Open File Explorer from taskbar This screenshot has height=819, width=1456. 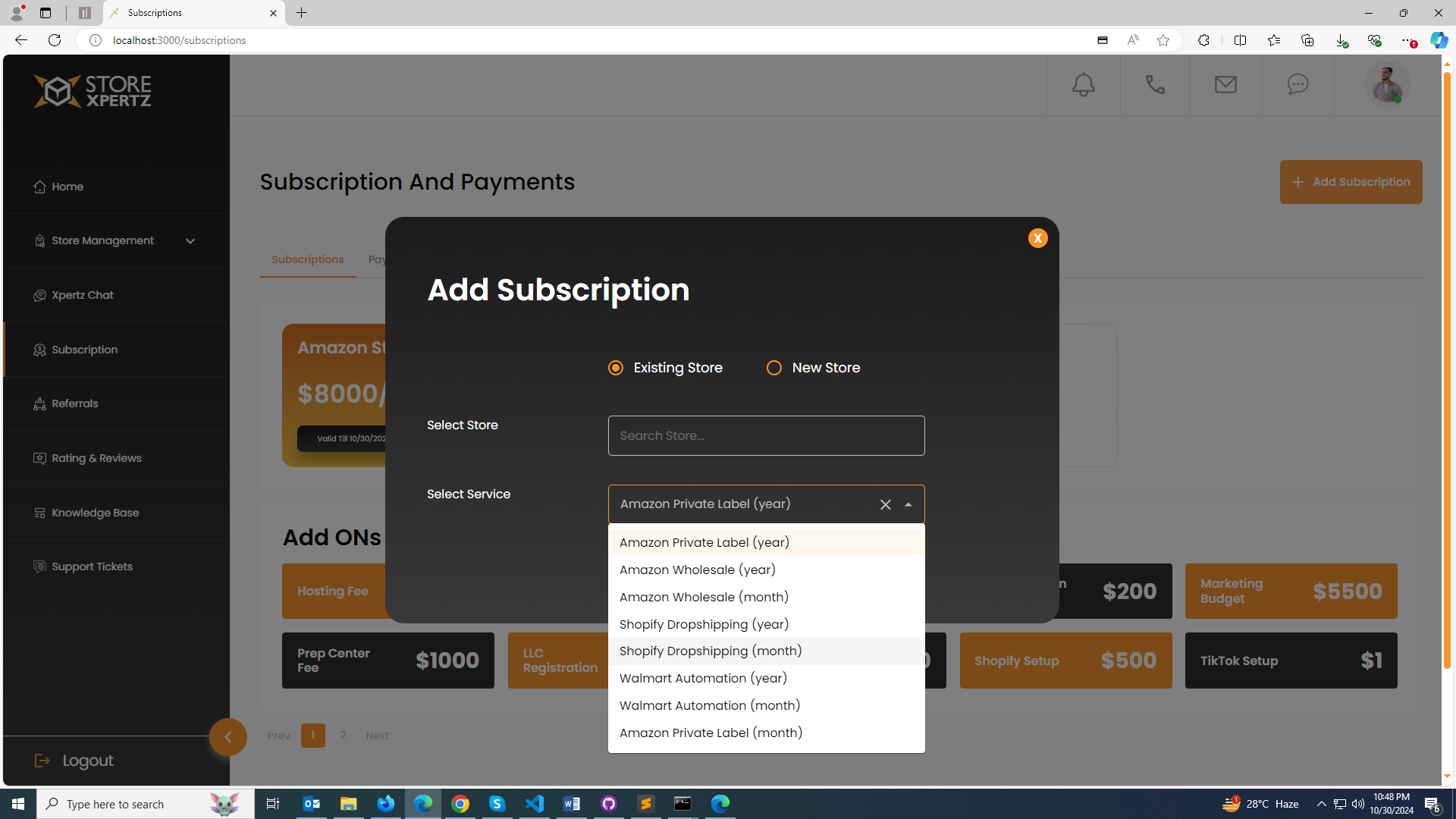pyautogui.click(x=349, y=804)
